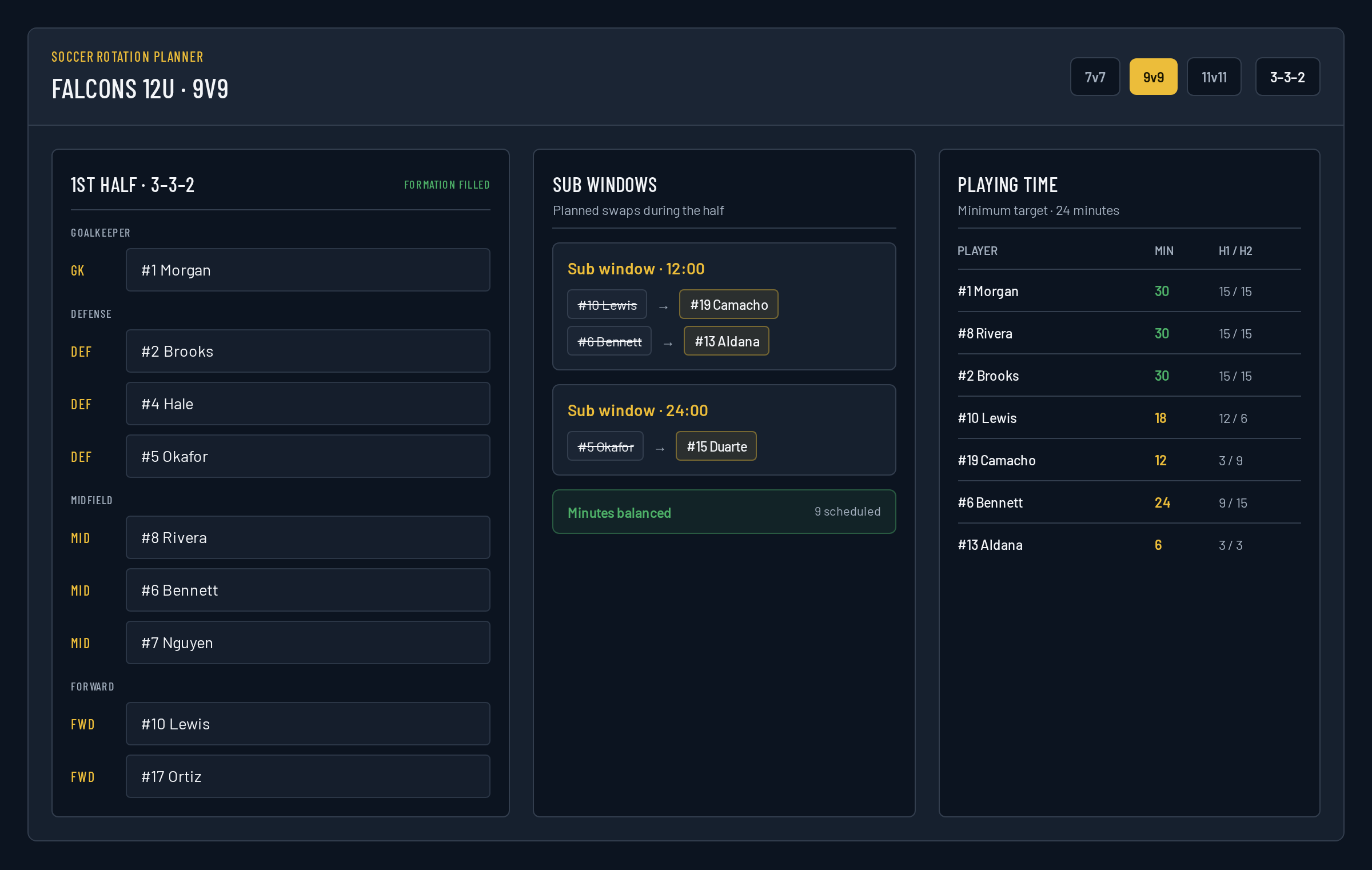Image resolution: width=1372 pixels, height=870 pixels.
Task: Click the PLAYER column header
Action: point(977,250)
